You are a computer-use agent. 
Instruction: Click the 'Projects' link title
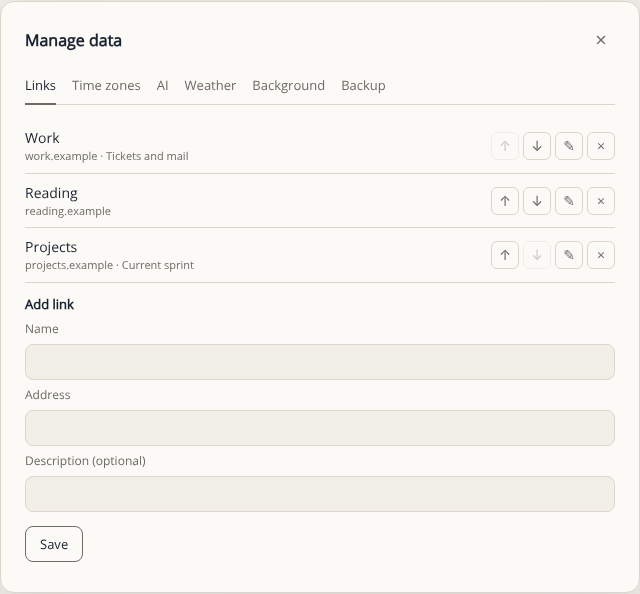pos(51,247)
